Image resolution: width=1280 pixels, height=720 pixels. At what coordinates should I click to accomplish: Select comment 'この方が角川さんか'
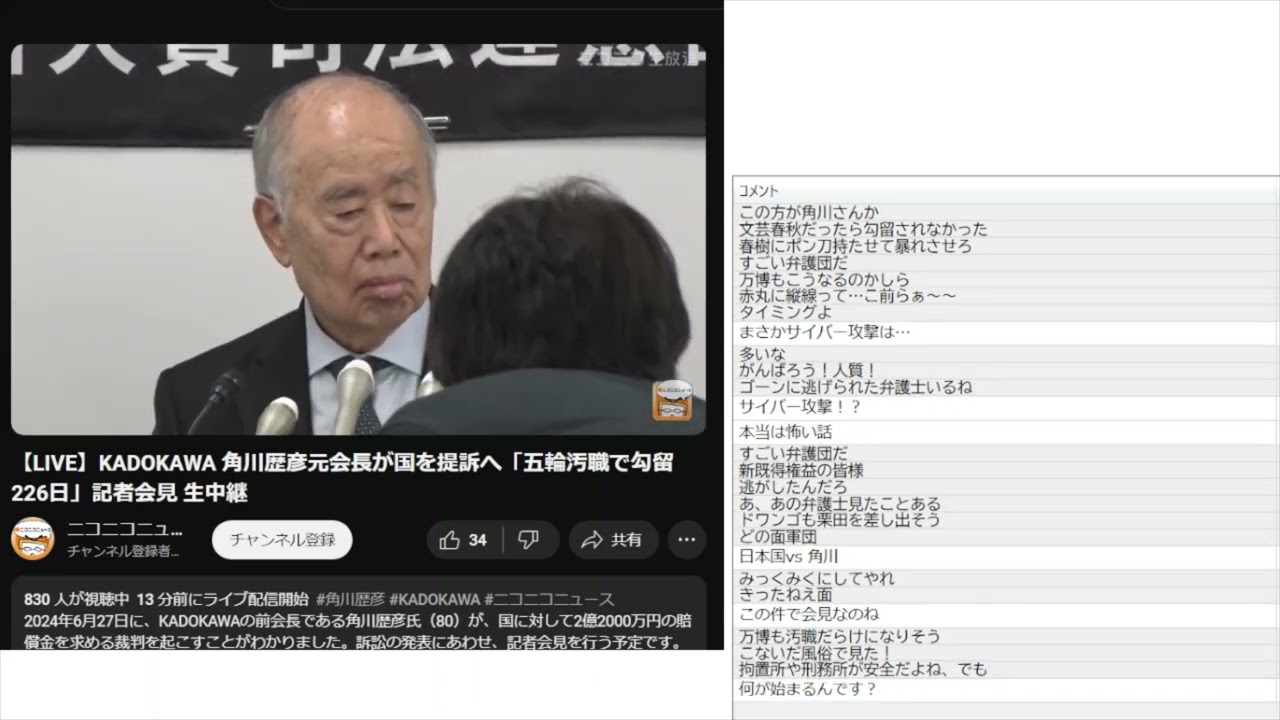(808, 212)
